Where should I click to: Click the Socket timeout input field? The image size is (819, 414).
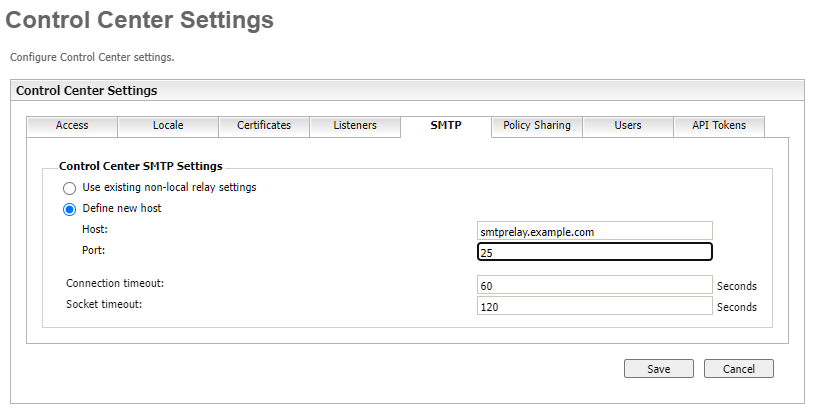(x=595, y=307)
